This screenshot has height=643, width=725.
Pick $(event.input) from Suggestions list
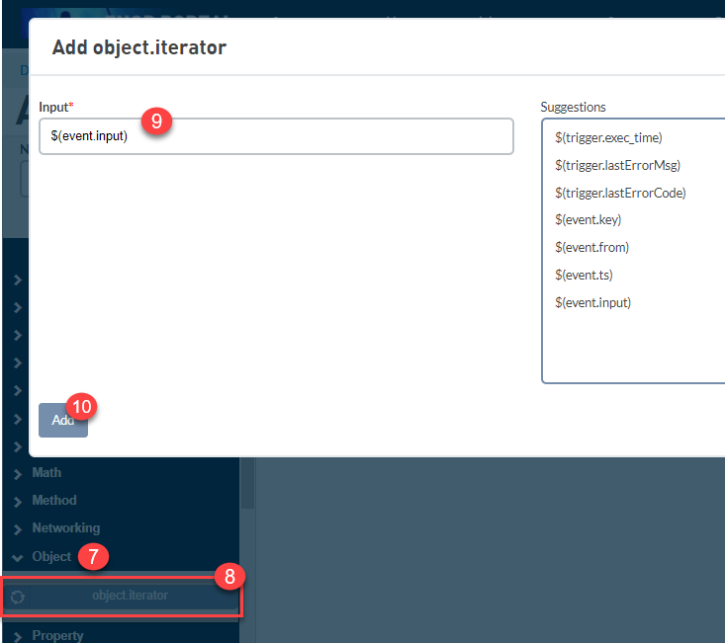tap(593, 303)
